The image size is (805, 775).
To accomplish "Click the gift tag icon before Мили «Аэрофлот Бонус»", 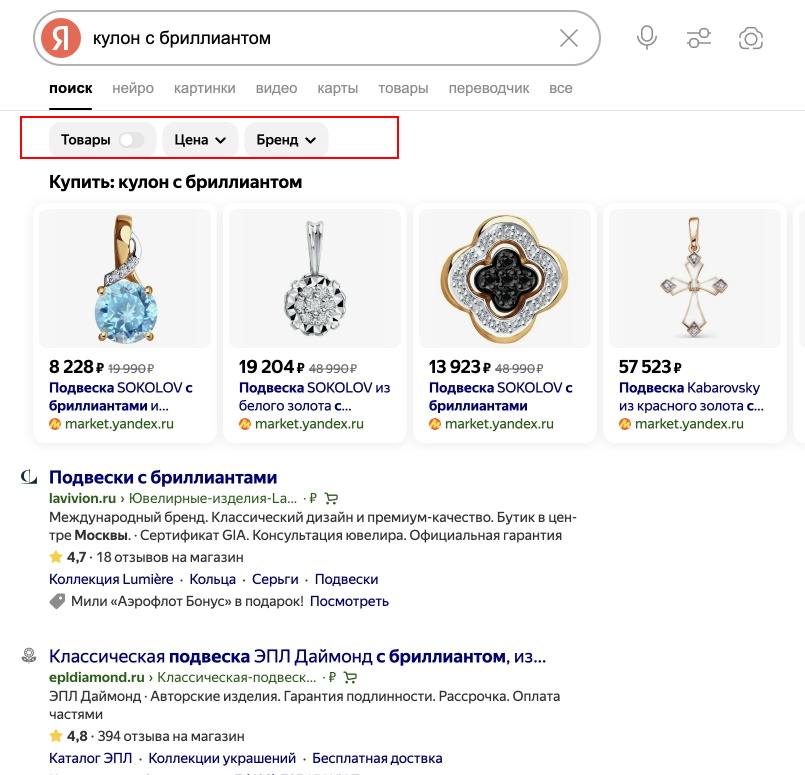I will tap(56, 602).
